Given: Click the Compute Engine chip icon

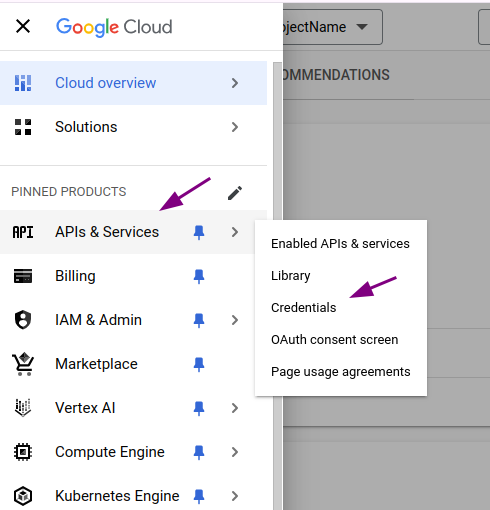Looking at the screenshot, I should coord(23,452).
